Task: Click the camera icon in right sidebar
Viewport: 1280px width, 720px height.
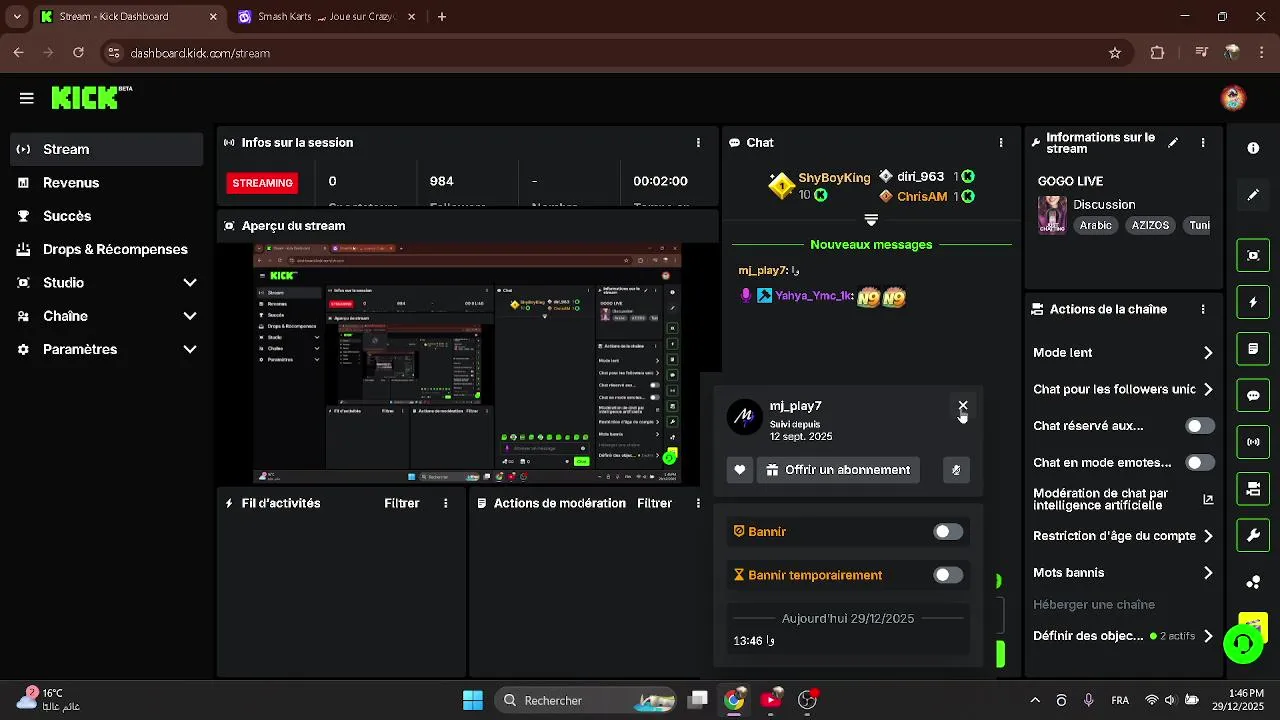Action: [x=1253, y=489]
